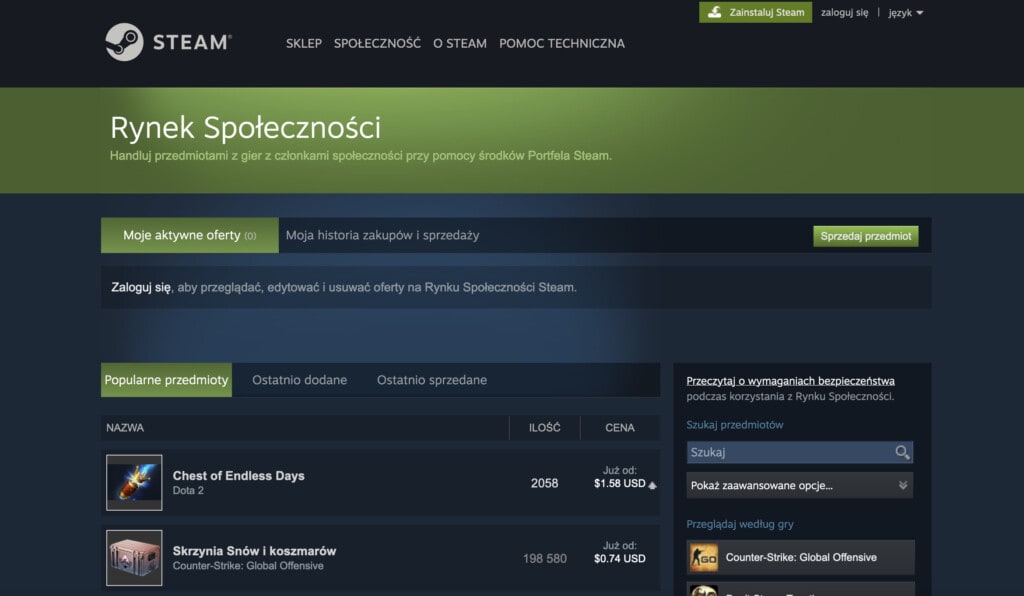This screenshot has width=1024, height=596.
Task: Click the Przeglądaj według gry label
Action: (x=740, y=524)
